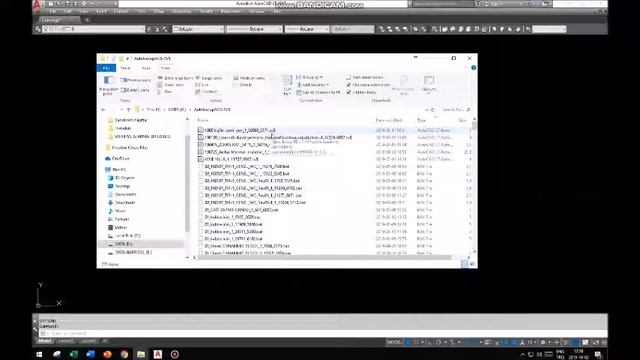Go back in Explorer navigation
Viewport: 640px width, 360px height.
[103, 110]
